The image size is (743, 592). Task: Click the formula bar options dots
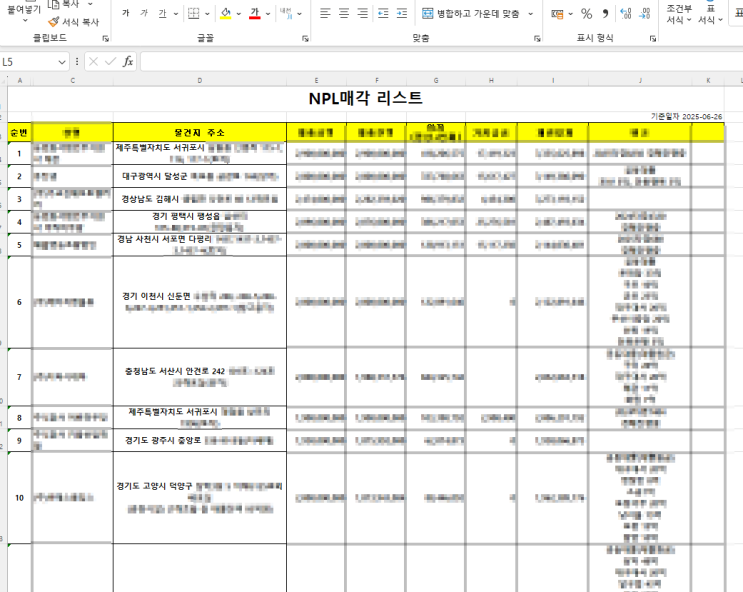coord(77,62)
